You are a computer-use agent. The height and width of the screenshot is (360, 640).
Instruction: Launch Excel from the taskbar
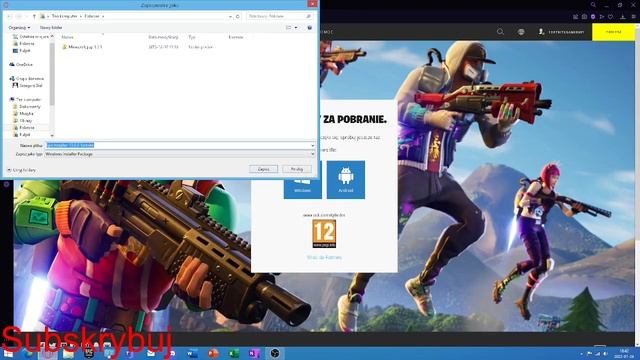234,353
